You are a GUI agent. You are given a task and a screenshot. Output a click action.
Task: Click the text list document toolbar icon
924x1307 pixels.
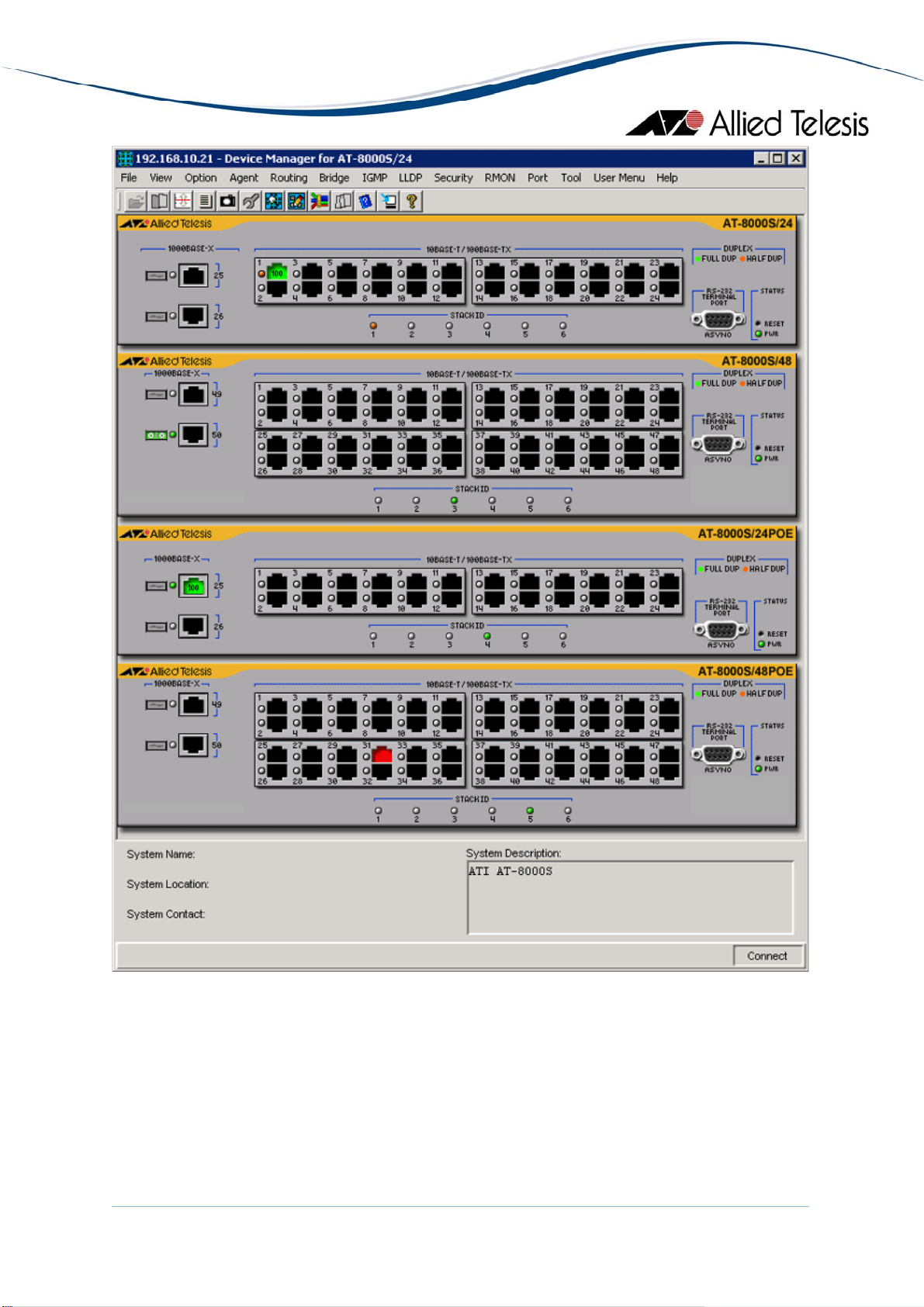tap(205, 202)
